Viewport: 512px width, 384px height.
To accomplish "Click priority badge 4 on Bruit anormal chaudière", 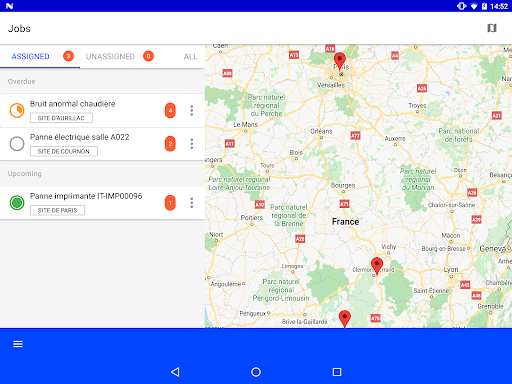I will [170, 111].
